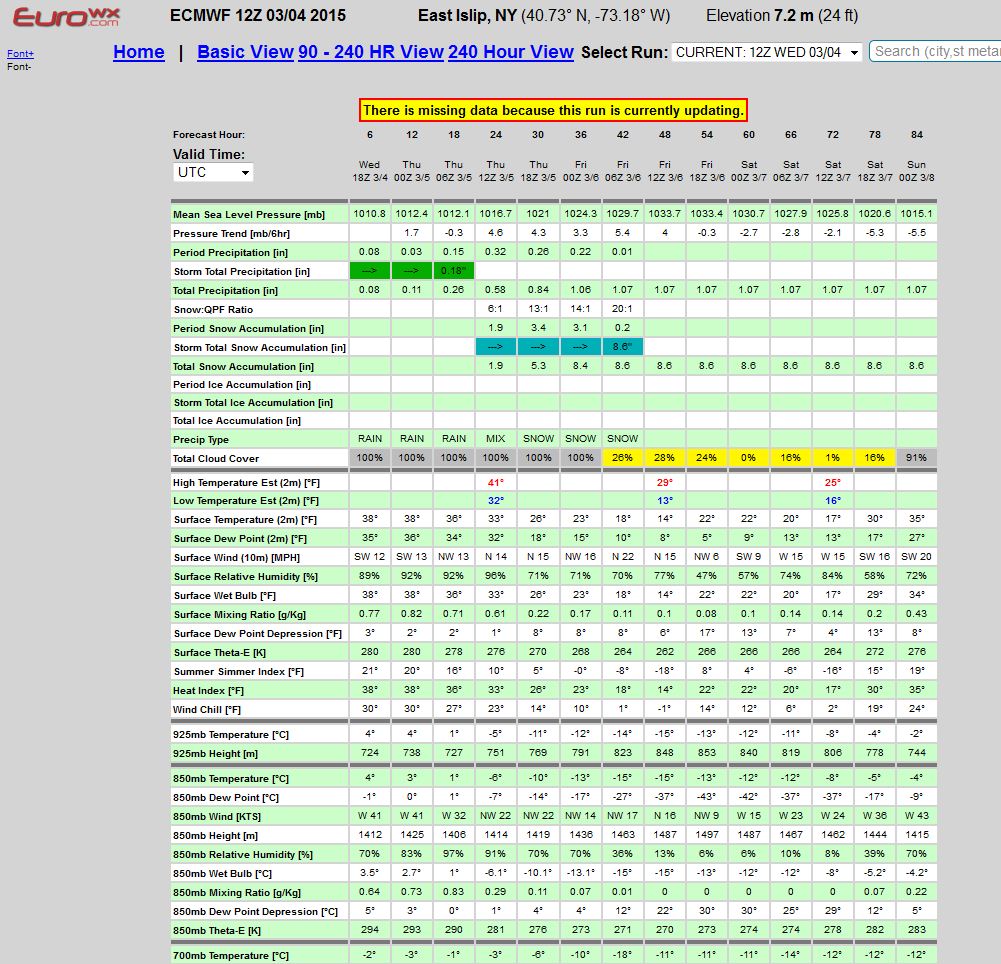
Task: Click the Surface Temperature (2m) row label
Action: pos(247,520)
